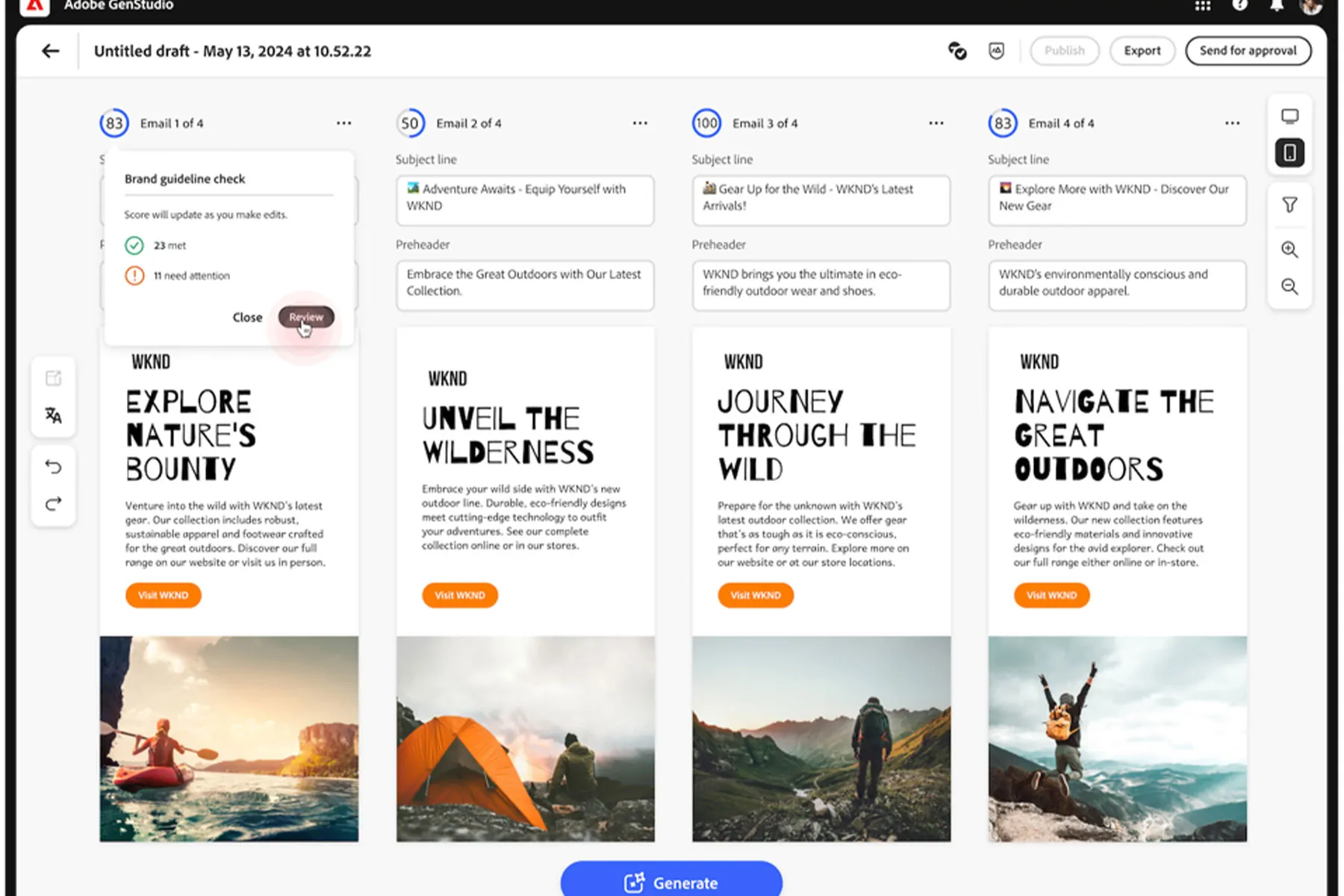Open brand score 100 of Email 3
This screenshot has width=1344, height=896.
706,123
